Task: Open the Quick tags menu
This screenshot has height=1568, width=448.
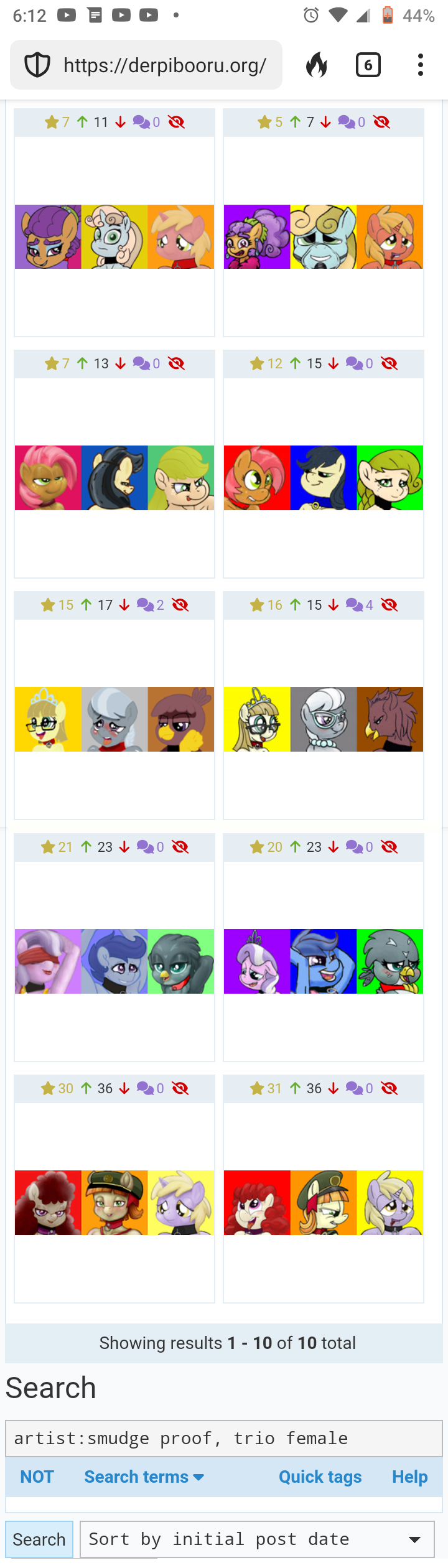Action: point(320,1477)
